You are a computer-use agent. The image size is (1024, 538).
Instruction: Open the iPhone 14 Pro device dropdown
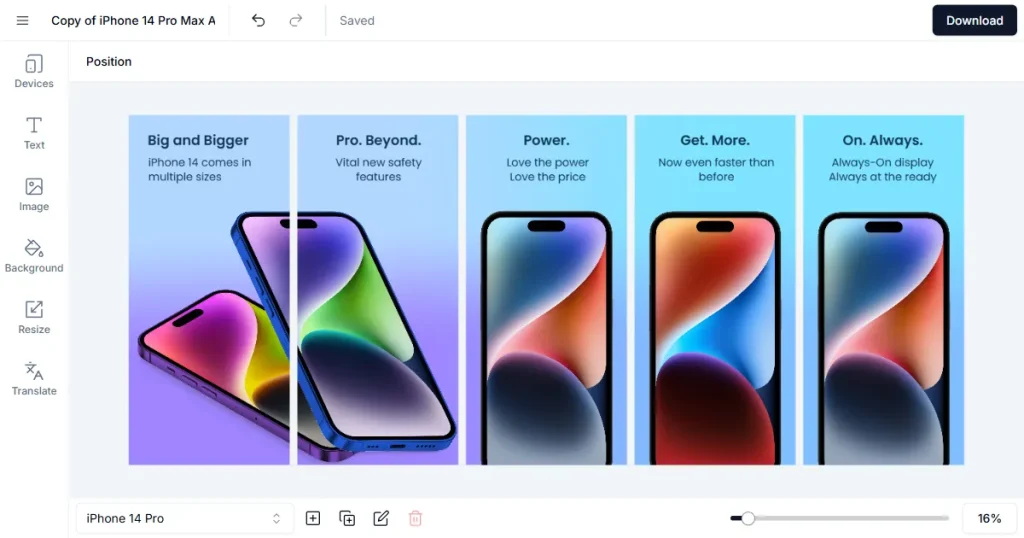[x=184, y=518]
